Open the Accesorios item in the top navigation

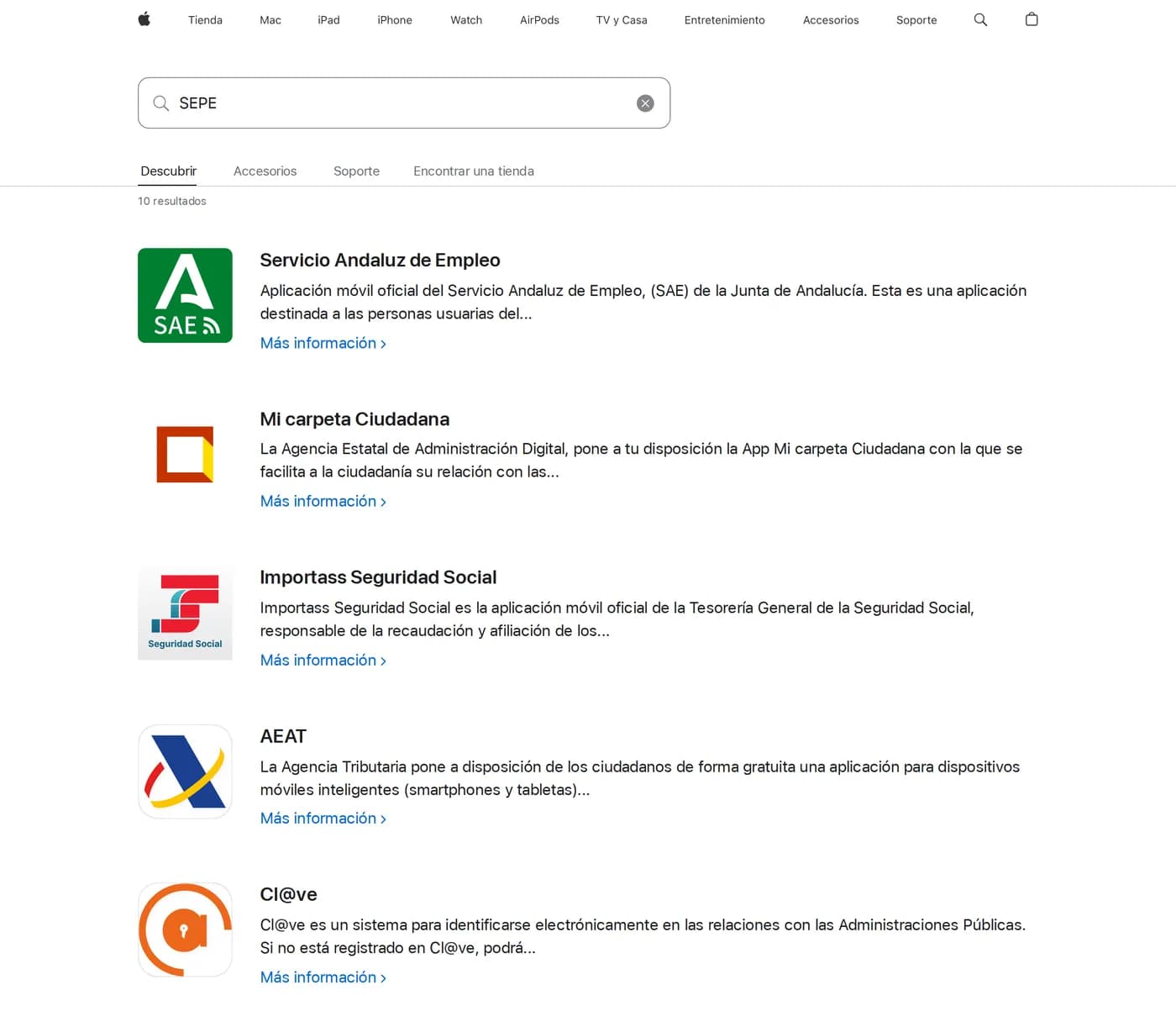coord(831,20)
